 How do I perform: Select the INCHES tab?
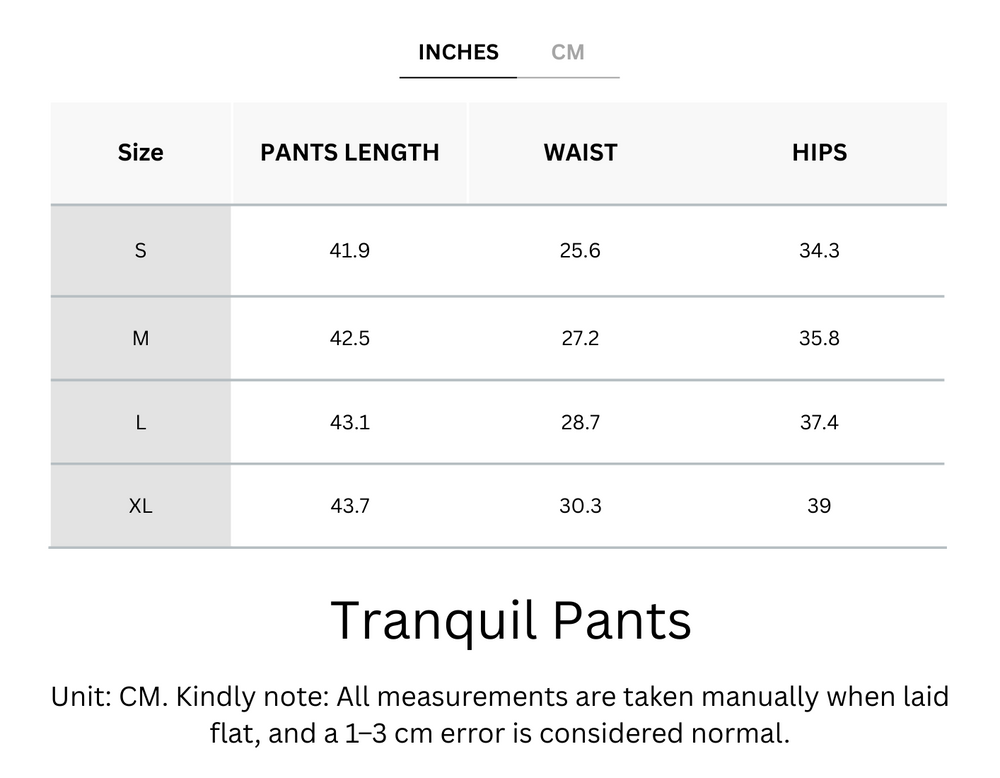[457, 52]
